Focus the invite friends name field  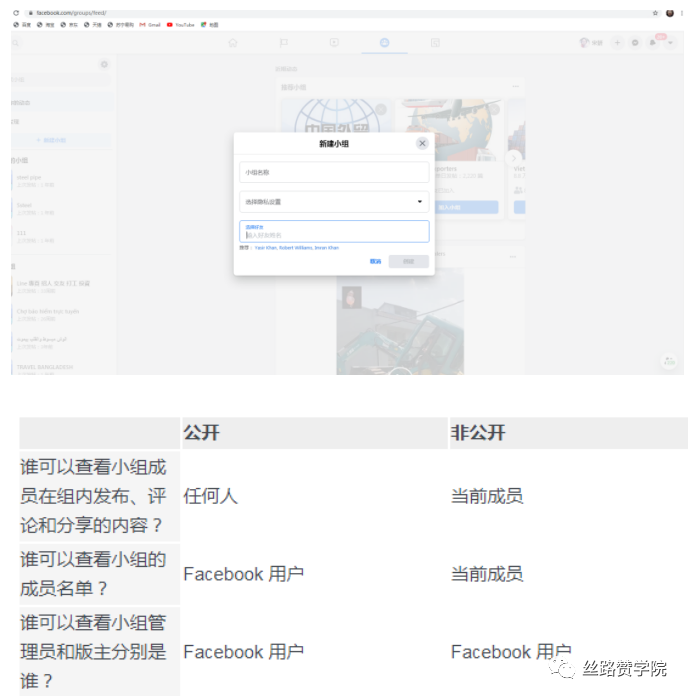[334, 231]
